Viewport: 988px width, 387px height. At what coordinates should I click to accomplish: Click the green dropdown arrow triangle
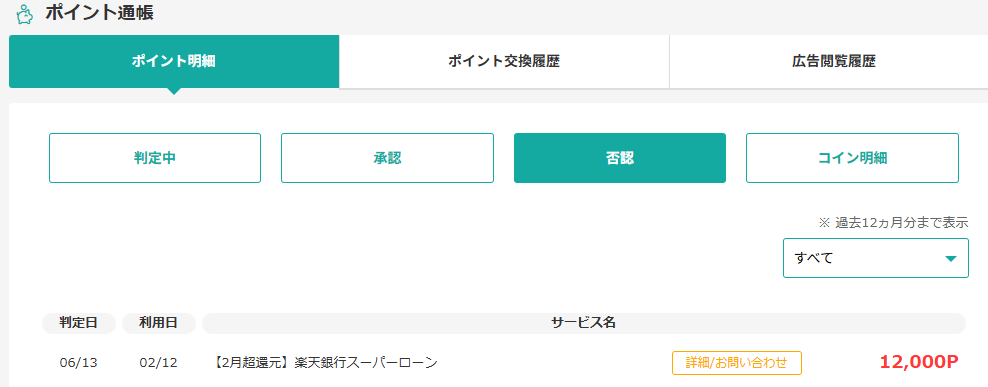[x=951, y=258]
